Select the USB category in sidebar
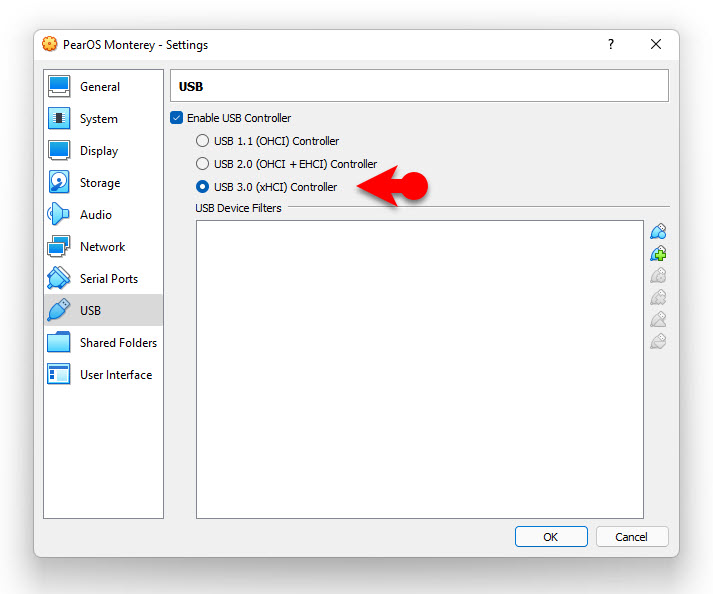Screen dimensions: 713x594 [103, 310]
